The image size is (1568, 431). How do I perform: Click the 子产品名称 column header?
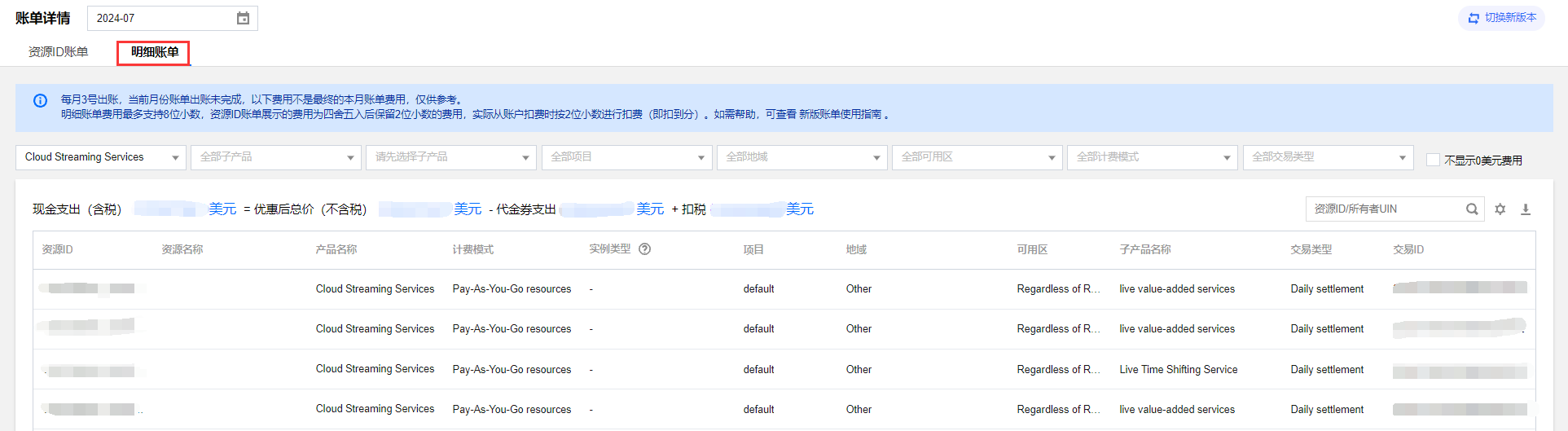point(1145,249)
